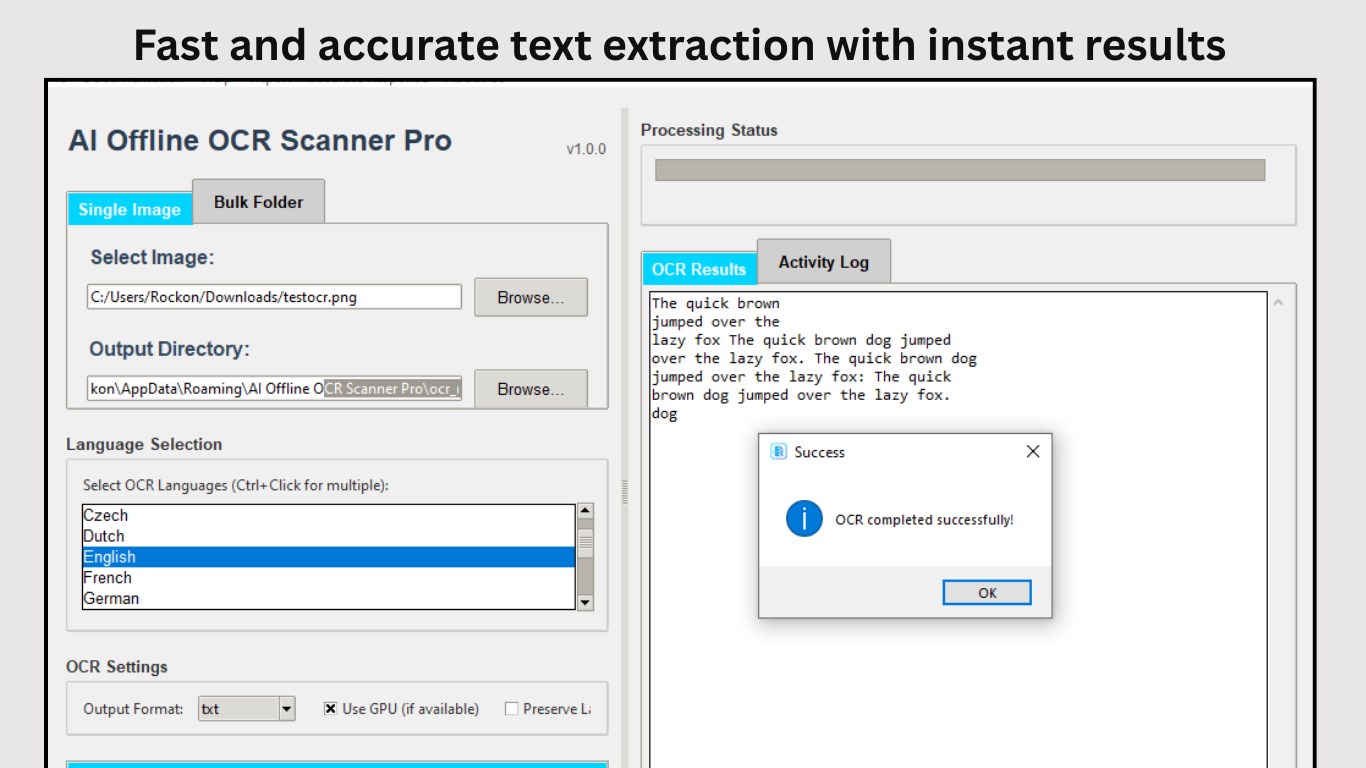Click the last result line reading only "dog"
1366x768 pixels.
(664, 414)
